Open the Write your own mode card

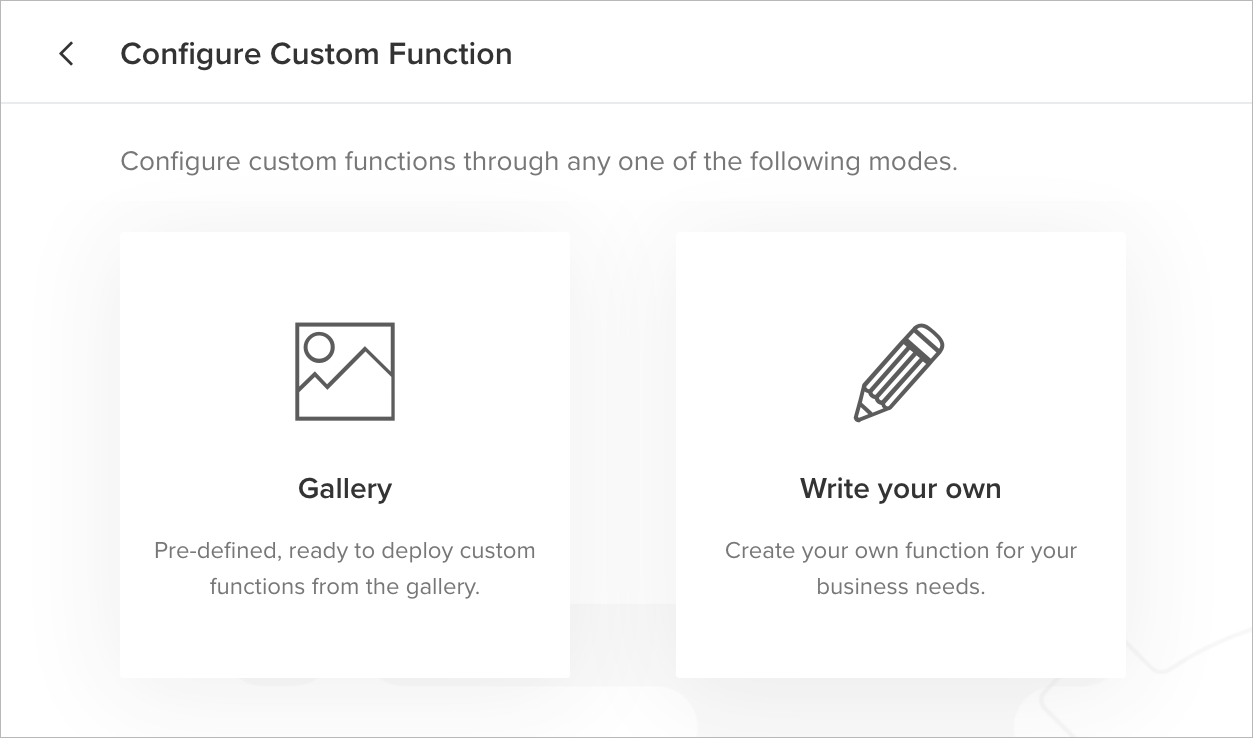(x=900, y=455)
